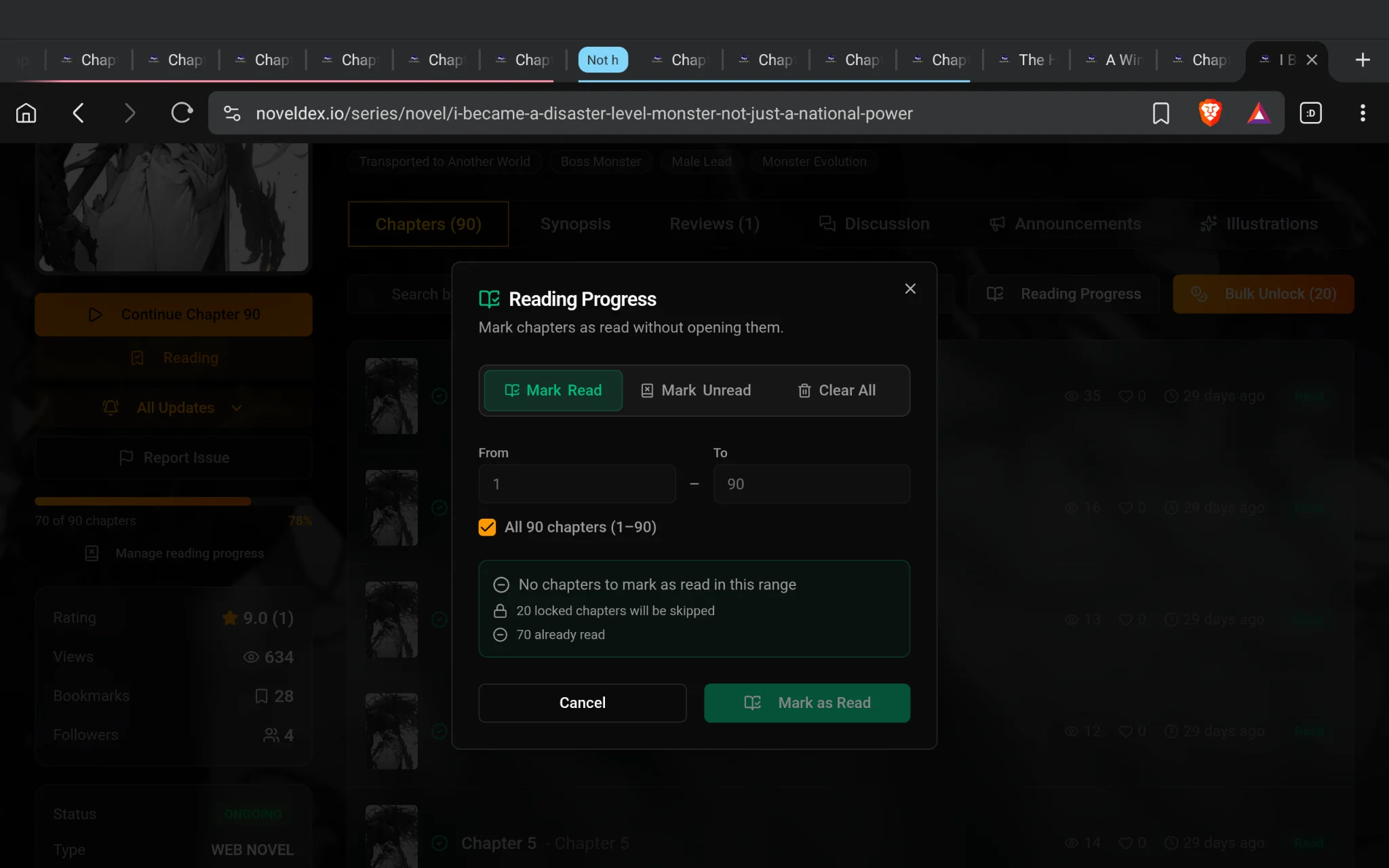The image size is (1389, 868).
Task: Open the browser three-dot menu
Action: (x=1363, y=113)
